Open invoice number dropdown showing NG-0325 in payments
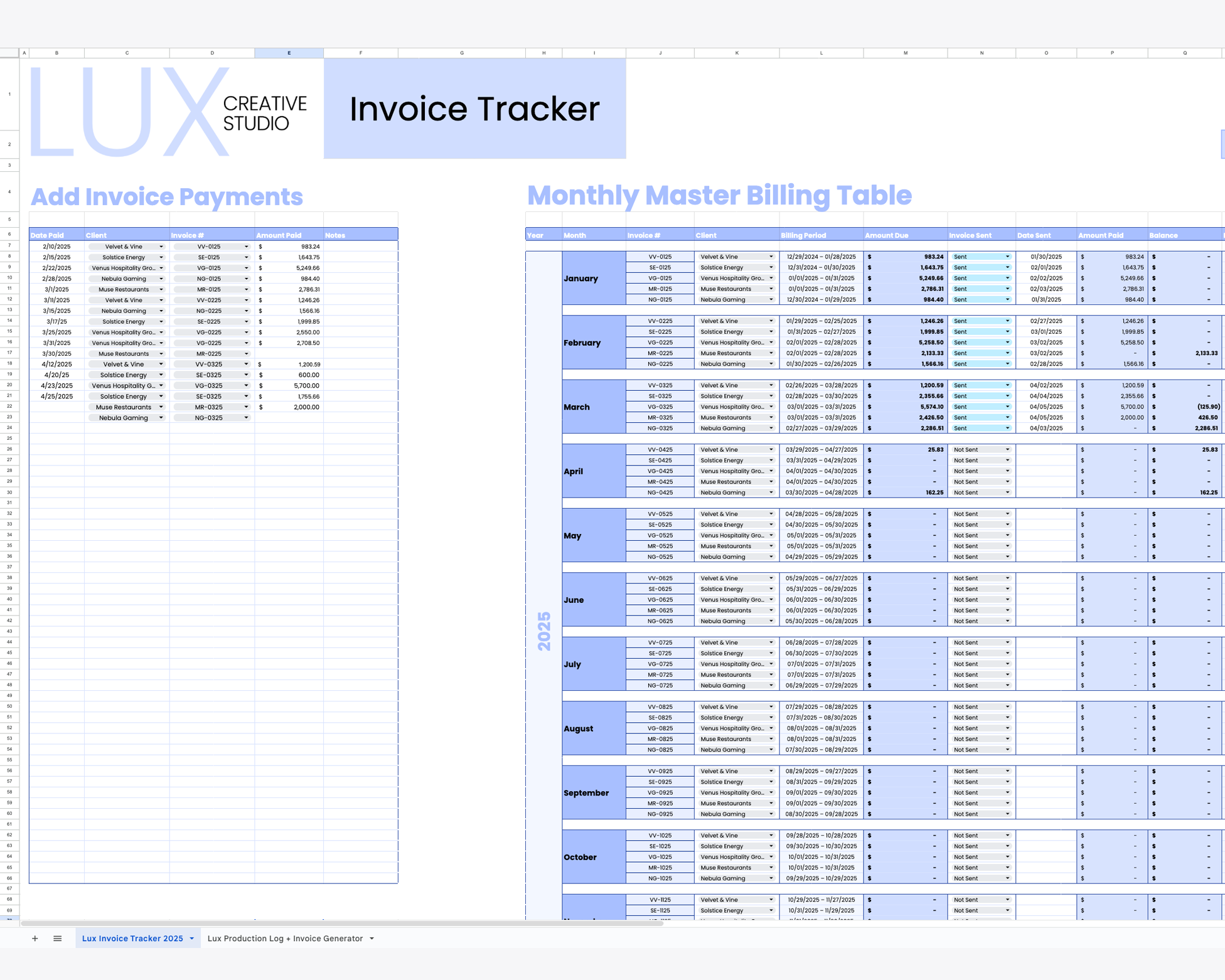This screenshot has width=1225, height=980. tap(246, 418)
